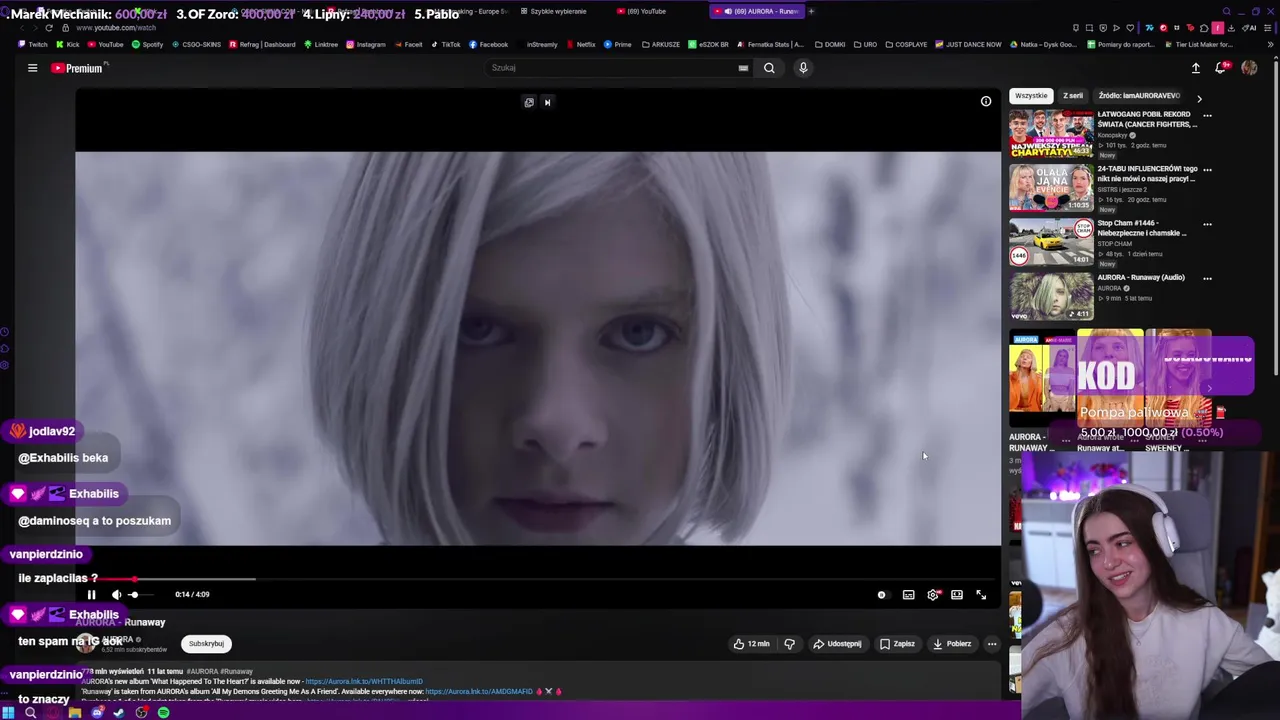This screenshot has width=1280, height=720.
Task: Select the Źródło: iamAURORAVEVO chip
Action: point(1139,96)
